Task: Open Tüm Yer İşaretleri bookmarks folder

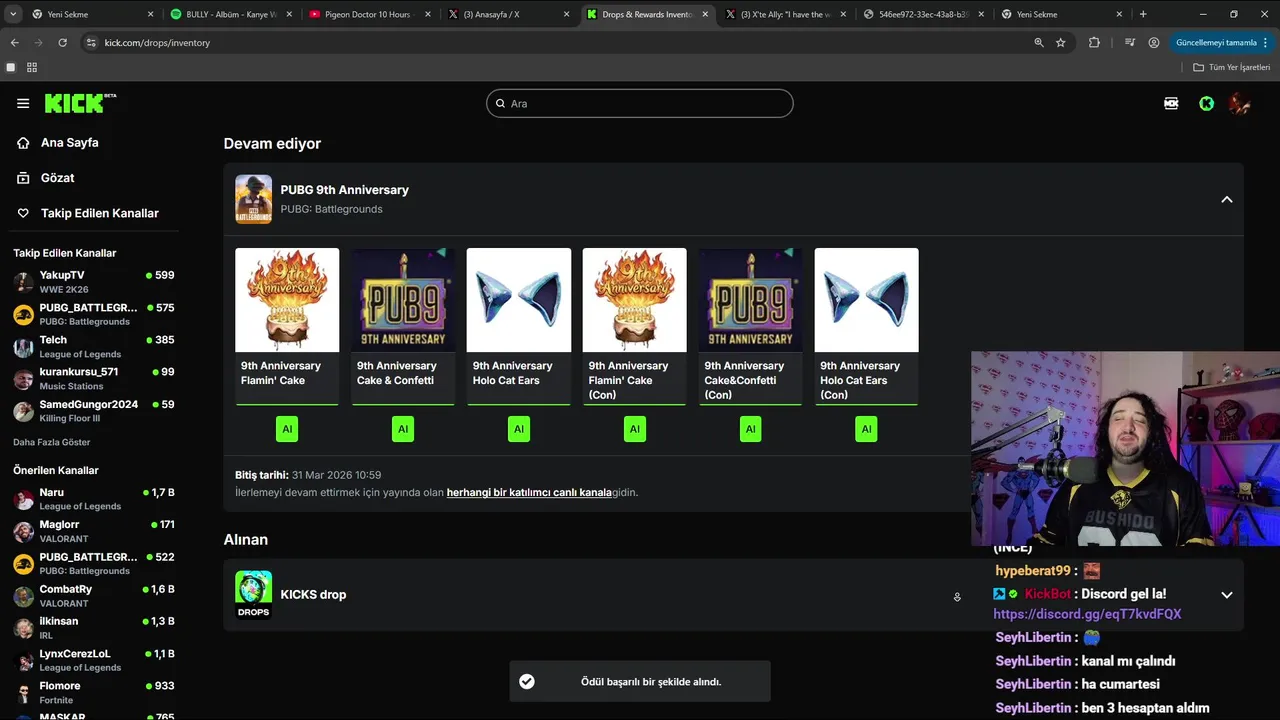Action: click(1232, 67)
